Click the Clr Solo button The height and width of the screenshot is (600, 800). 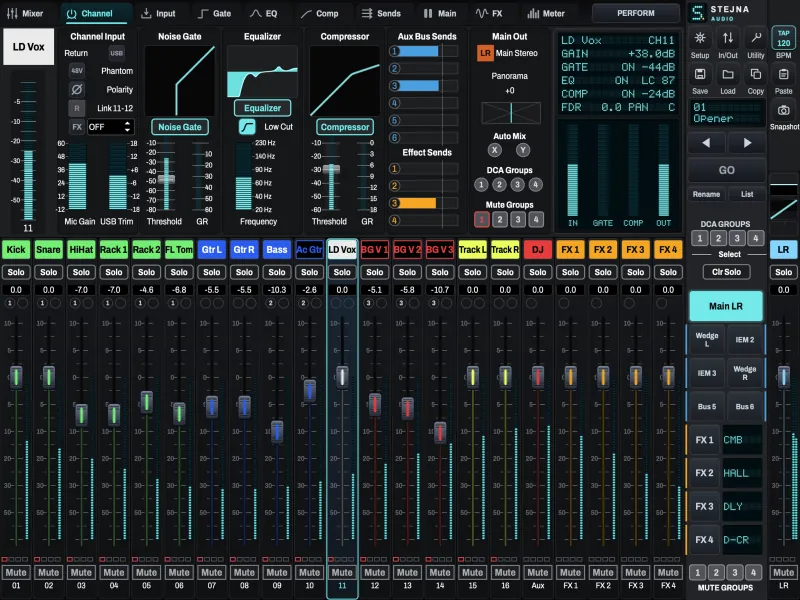pos(726,272)
